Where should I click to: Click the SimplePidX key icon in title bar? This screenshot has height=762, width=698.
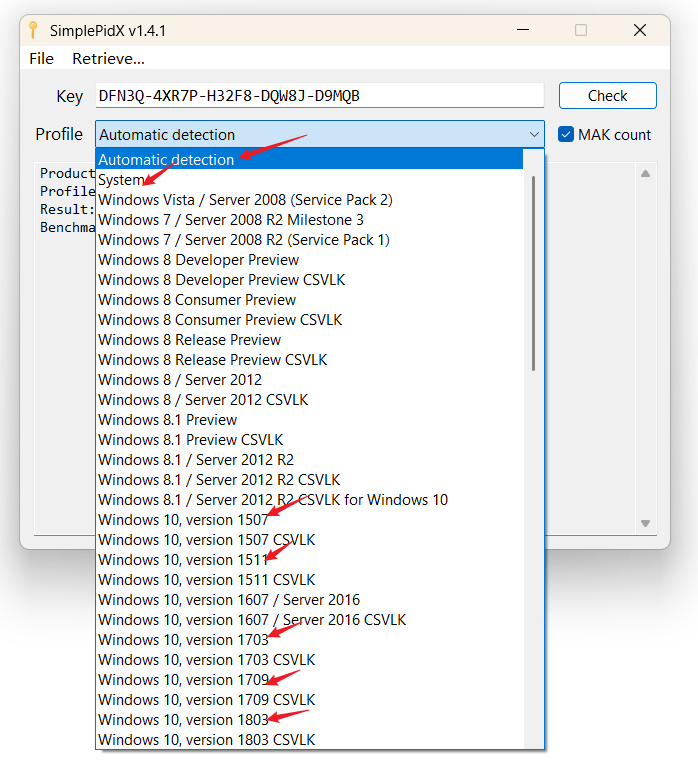33,30
